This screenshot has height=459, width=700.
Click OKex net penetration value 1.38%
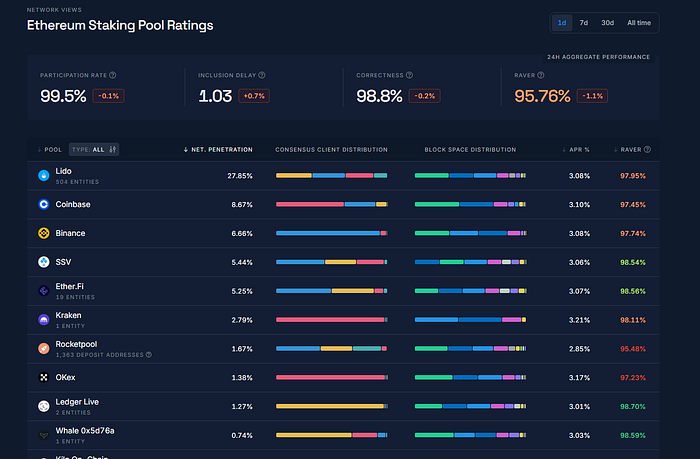pyautogui.click(x=242, y=378)
